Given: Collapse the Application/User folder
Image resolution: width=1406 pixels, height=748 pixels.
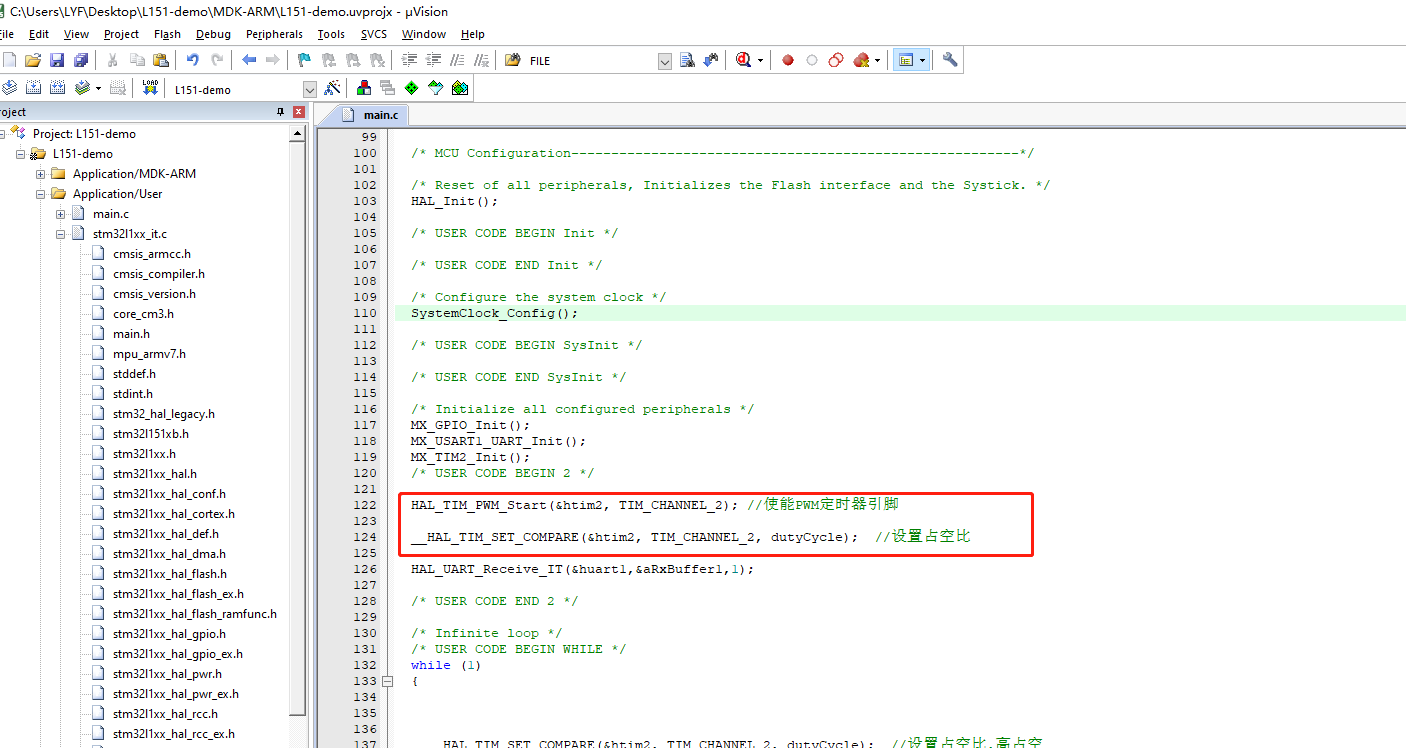Looking at the screenshot, I should coord(41,193).
